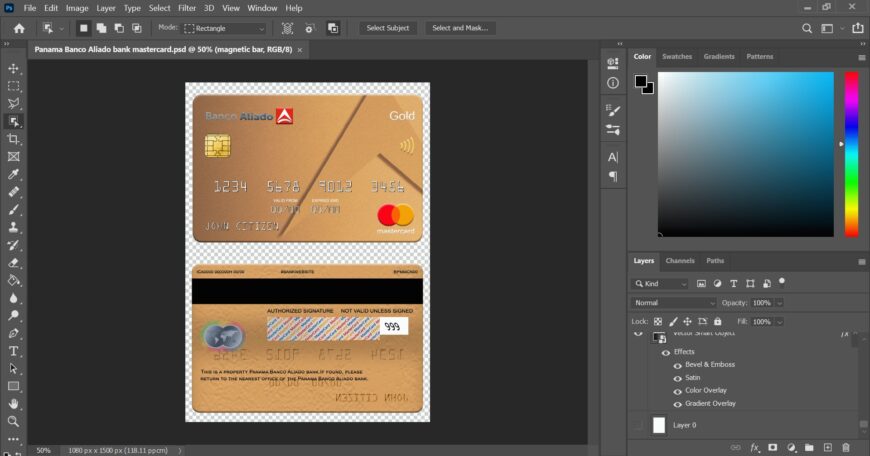Click the delete layer trash icon
Viewport: 870px width, 456px height.
(846, 447)
